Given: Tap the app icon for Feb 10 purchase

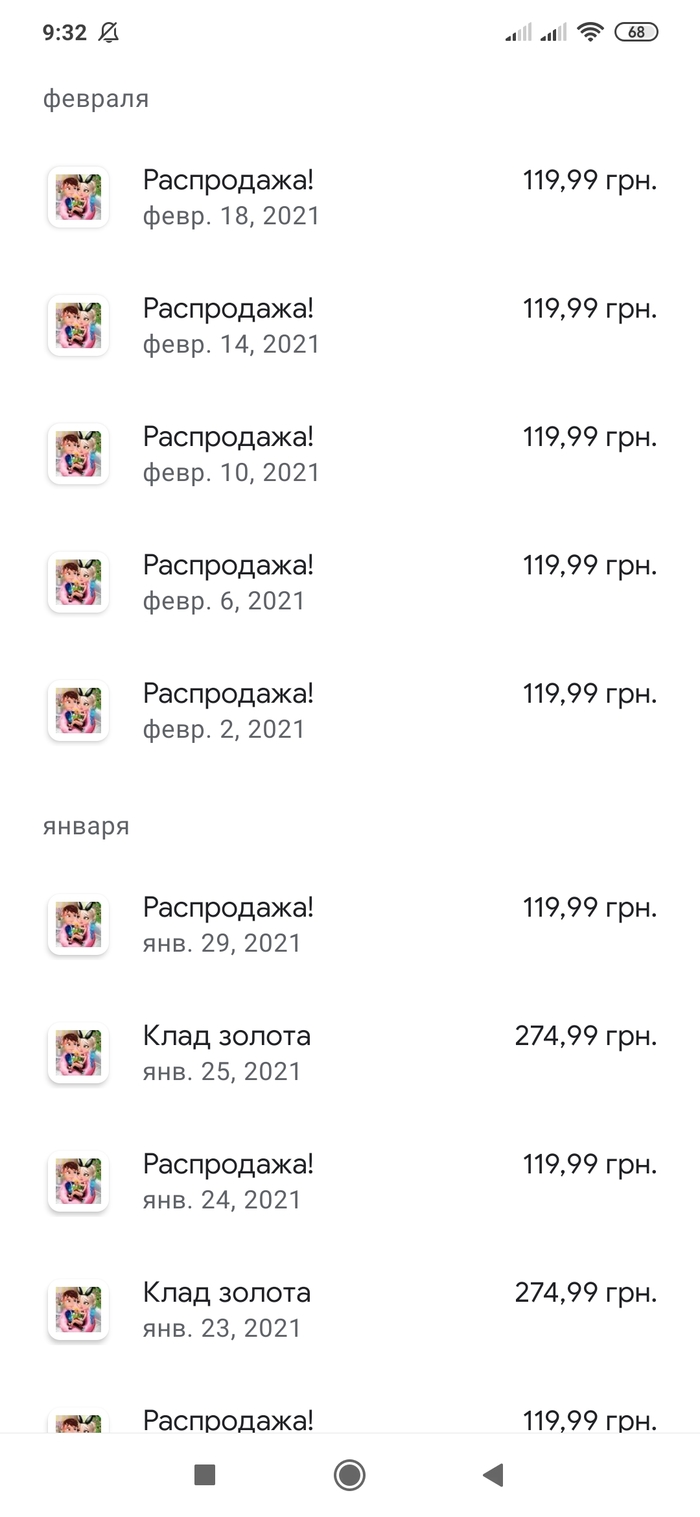Looking at the screenshot, I should click(x=78, y=453).
